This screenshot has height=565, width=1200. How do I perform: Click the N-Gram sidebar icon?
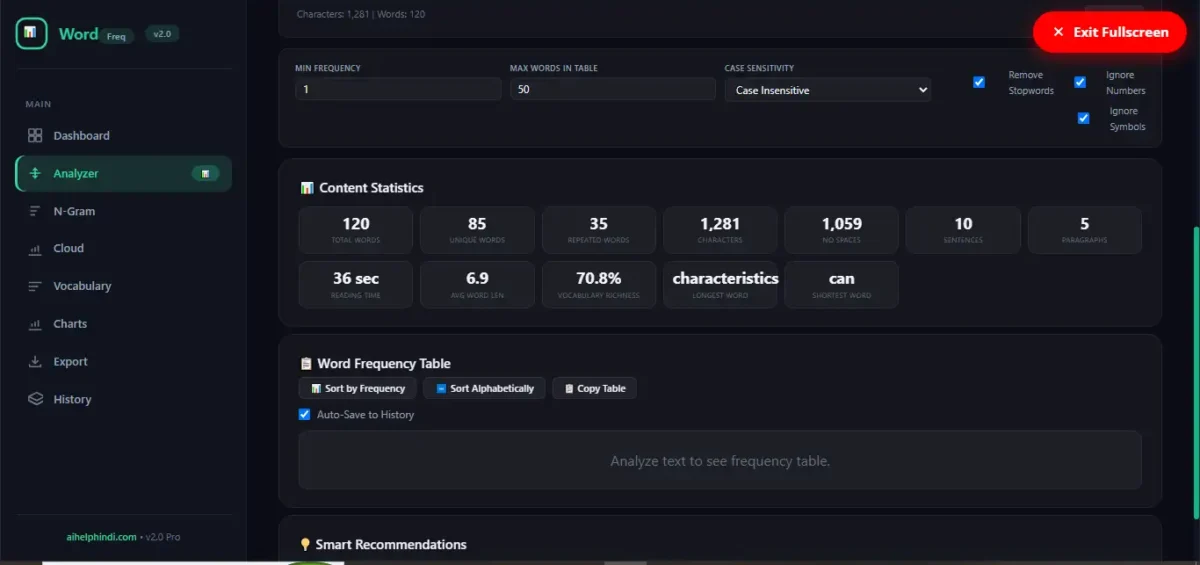point(35,211)
